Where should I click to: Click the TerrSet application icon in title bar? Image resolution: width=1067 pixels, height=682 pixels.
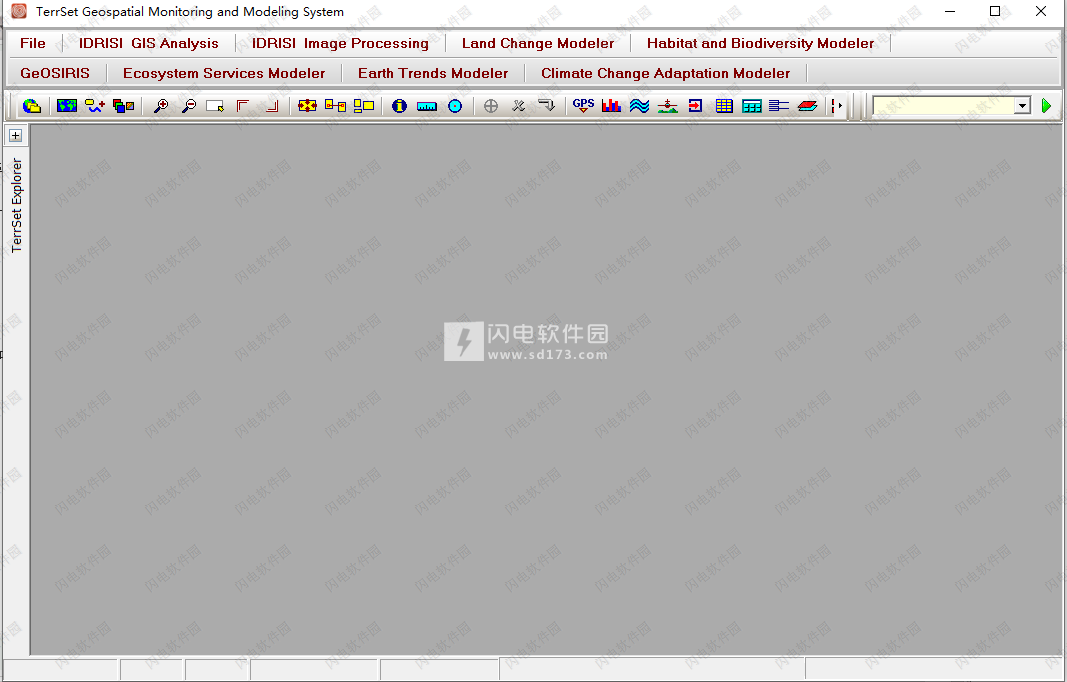[x=19, y=11]
